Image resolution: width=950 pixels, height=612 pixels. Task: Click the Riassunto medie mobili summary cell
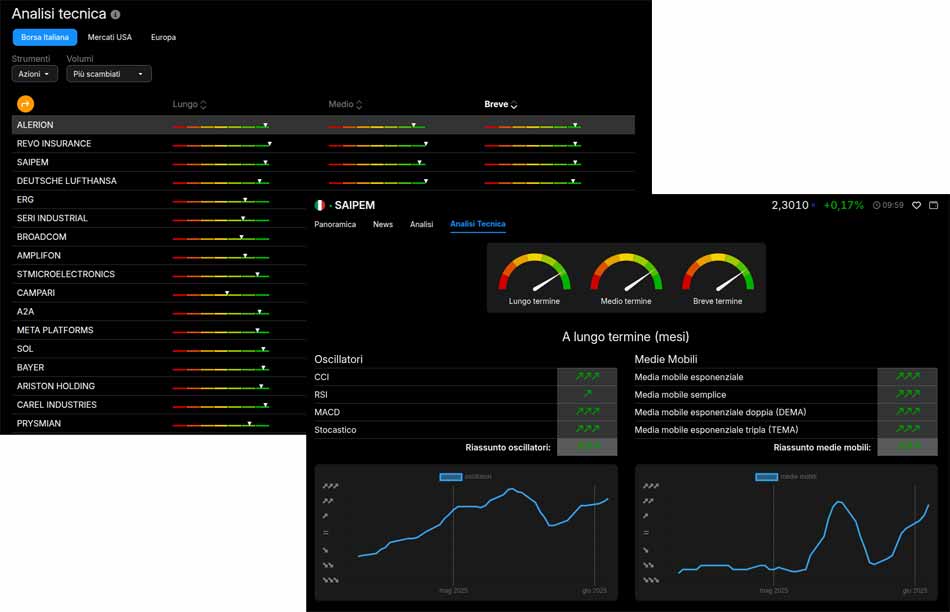(908, 447)
